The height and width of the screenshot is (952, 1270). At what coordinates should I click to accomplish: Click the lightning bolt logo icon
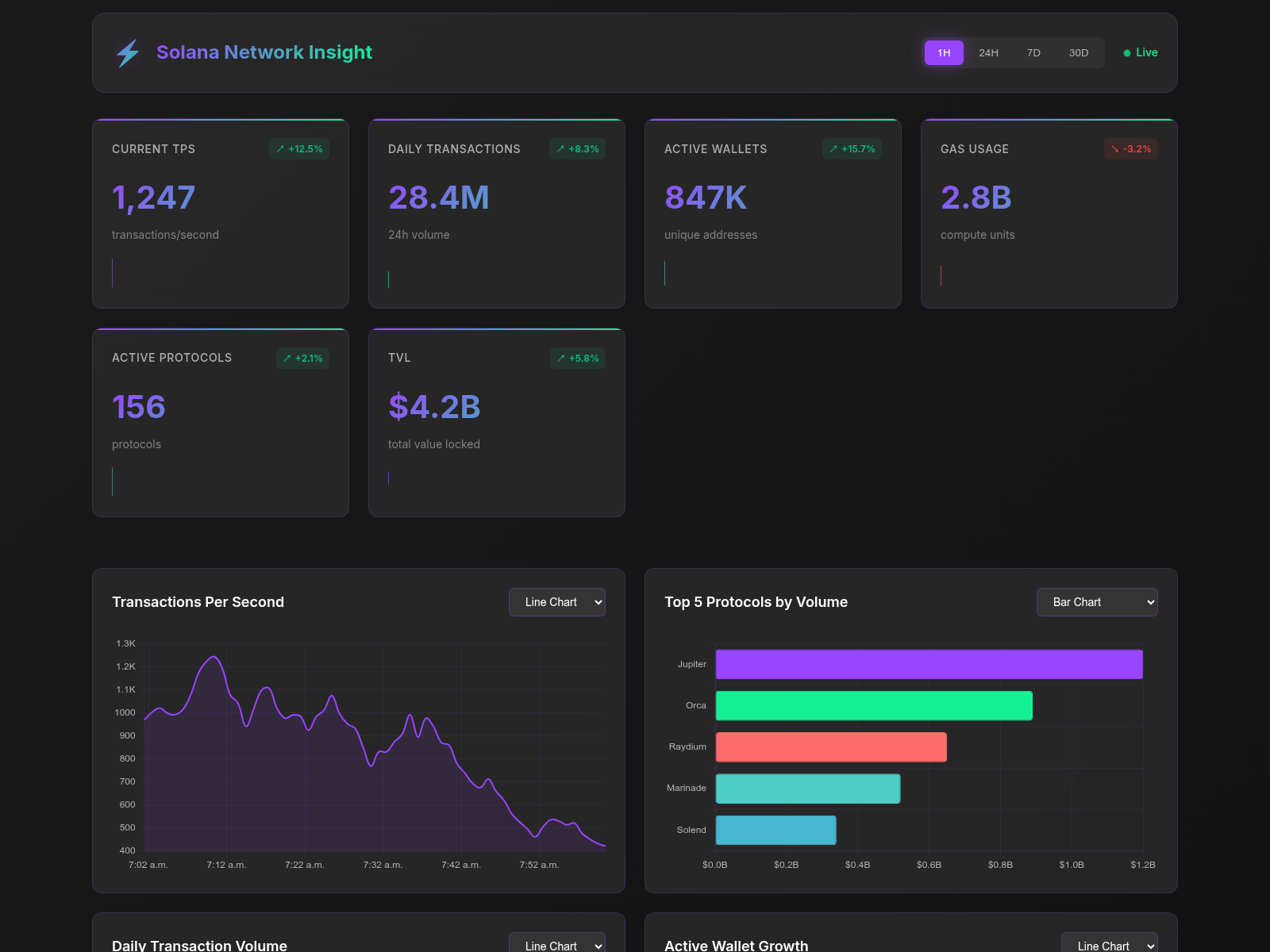tap(128, 53)
